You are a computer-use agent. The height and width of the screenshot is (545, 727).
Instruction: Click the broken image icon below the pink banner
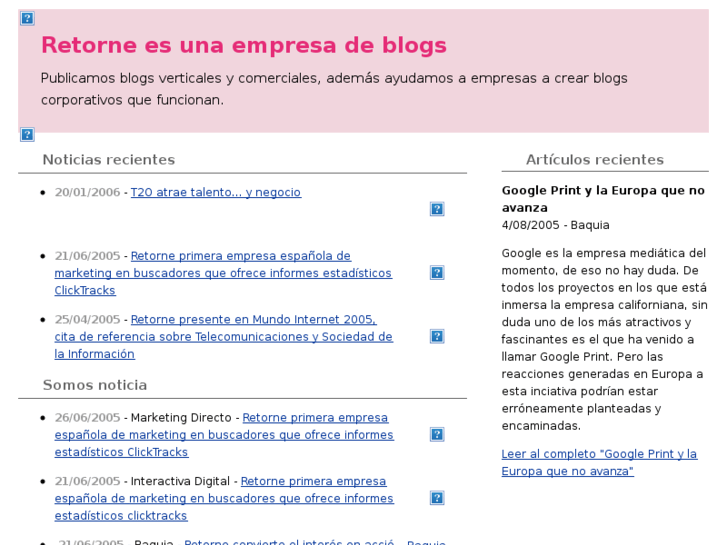point(27,135)
